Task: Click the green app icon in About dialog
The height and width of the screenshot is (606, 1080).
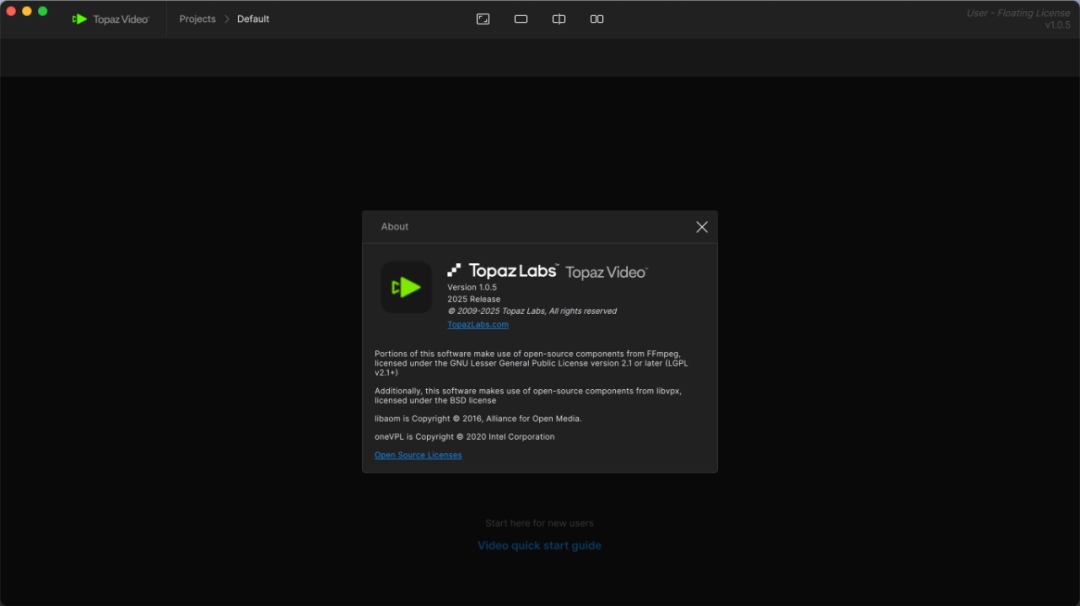Action: tap(406, 288)
